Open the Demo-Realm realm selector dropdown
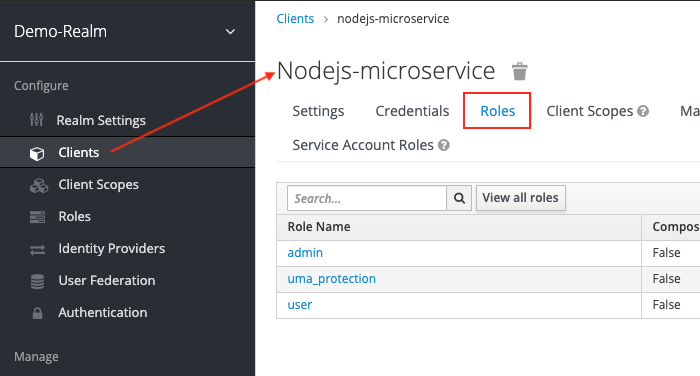Screen dimensions: 700x376 127,31
